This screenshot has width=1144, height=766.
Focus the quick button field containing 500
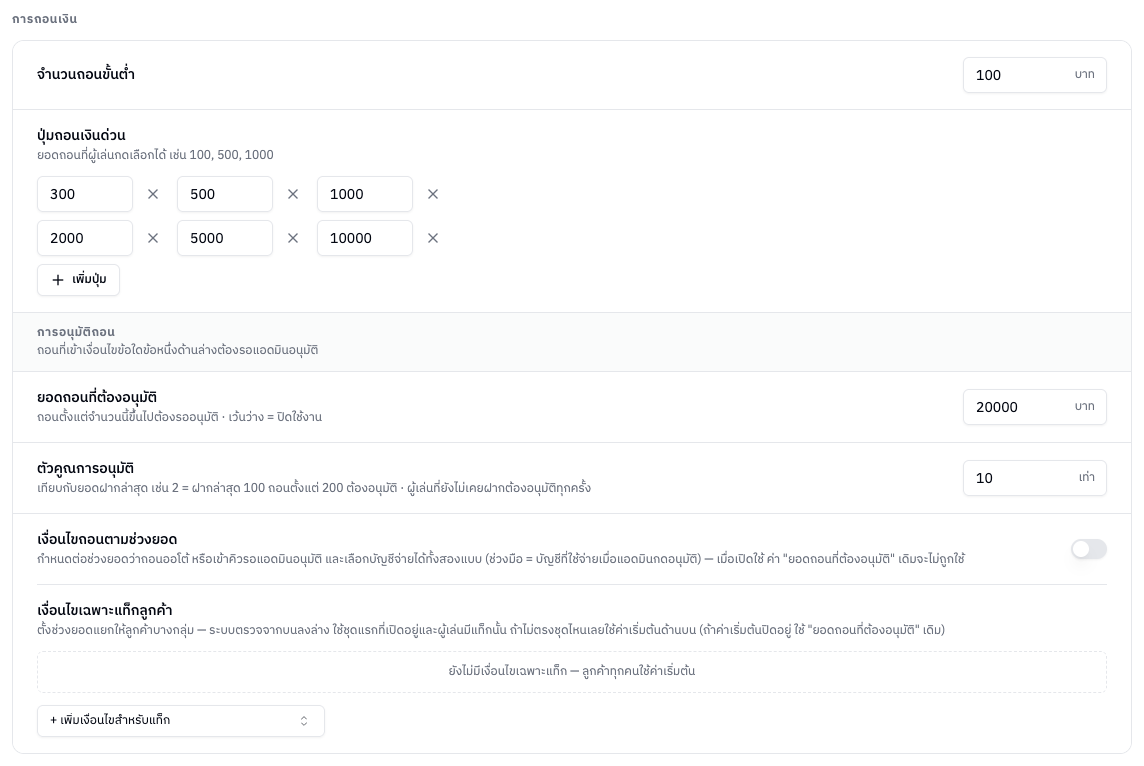click(x=225, y=194)
